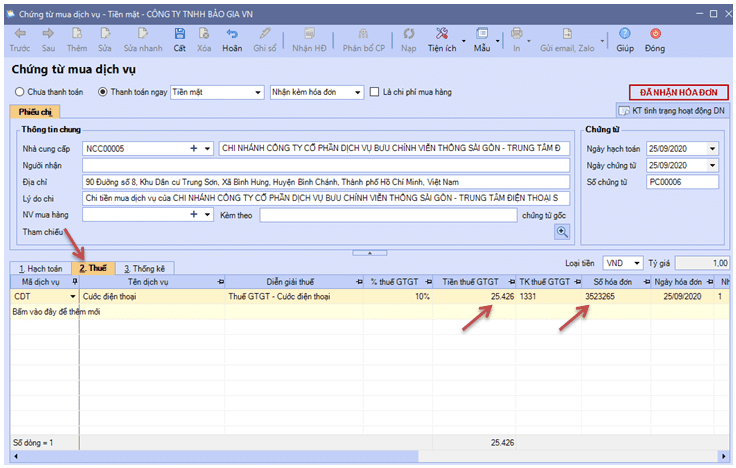
Task: Click the plus icon next to supplier code
Action: click(x=194, y=148)
